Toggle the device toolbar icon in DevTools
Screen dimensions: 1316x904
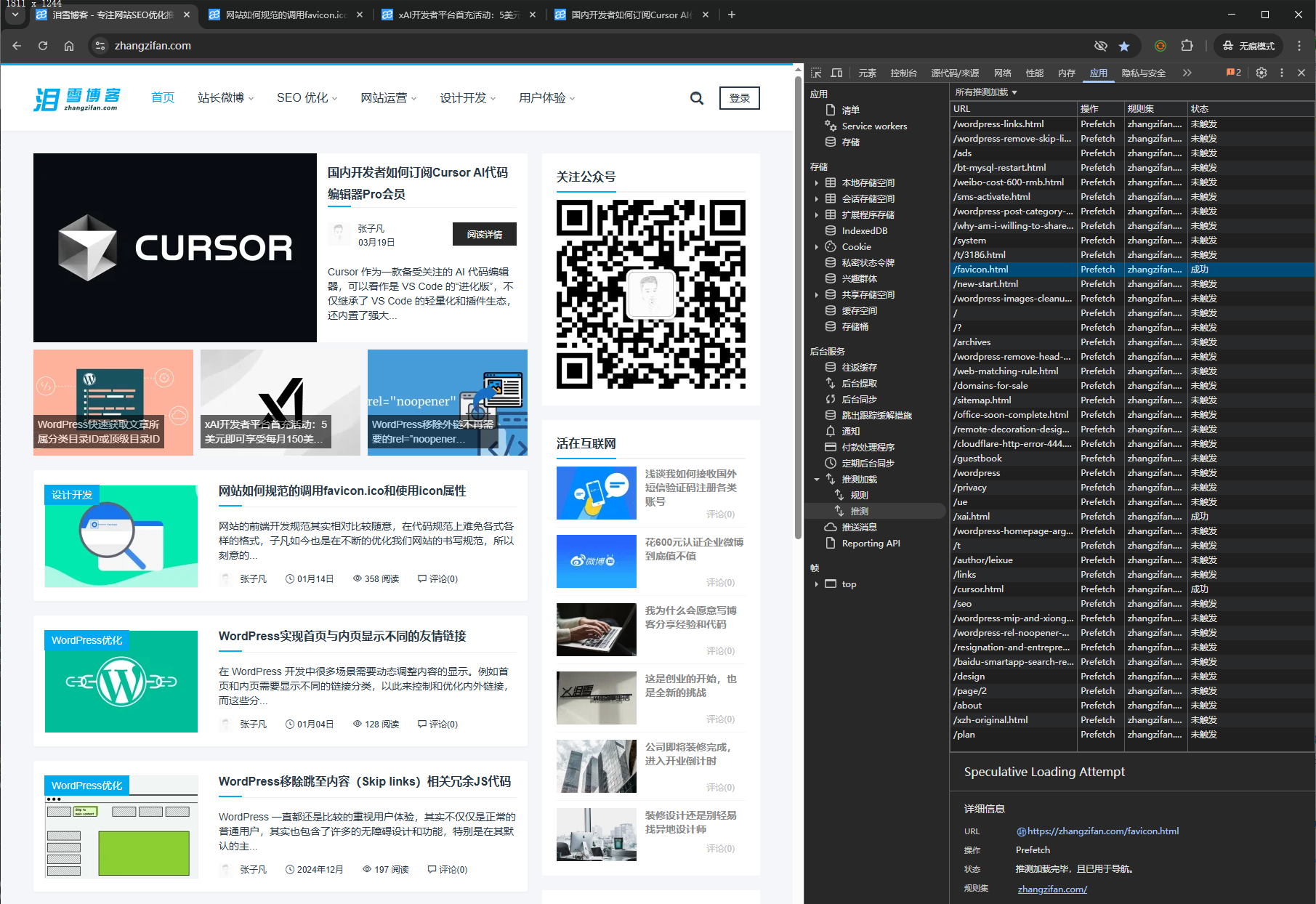point(836,73)
